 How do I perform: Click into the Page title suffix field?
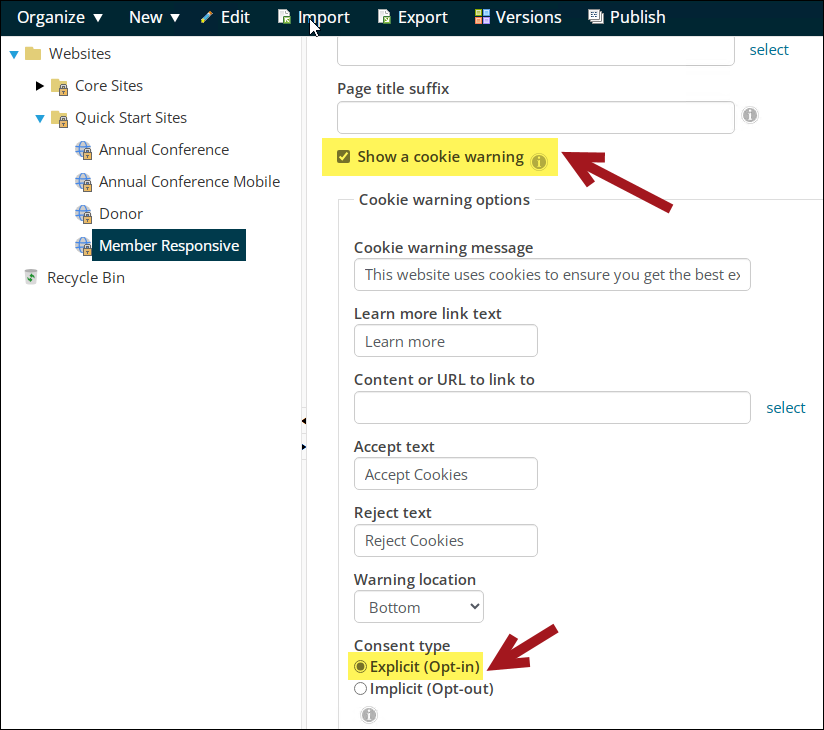pyautogui.click(x=535, y=118)
